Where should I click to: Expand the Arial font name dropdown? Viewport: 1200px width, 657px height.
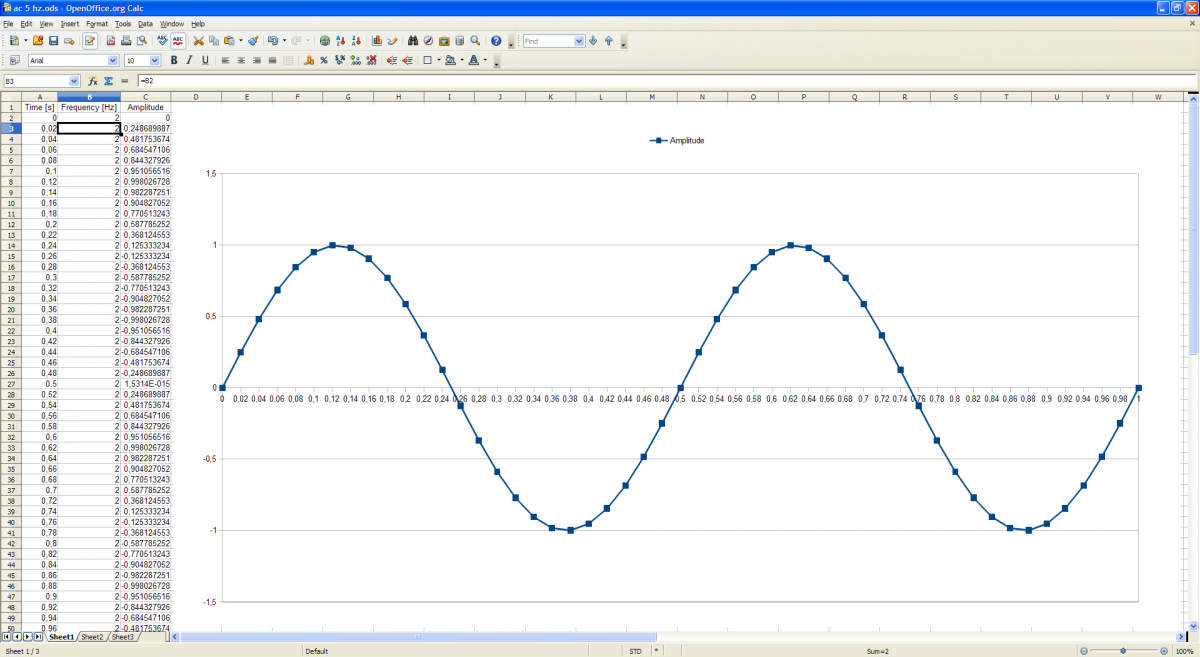tap(113, 60)
